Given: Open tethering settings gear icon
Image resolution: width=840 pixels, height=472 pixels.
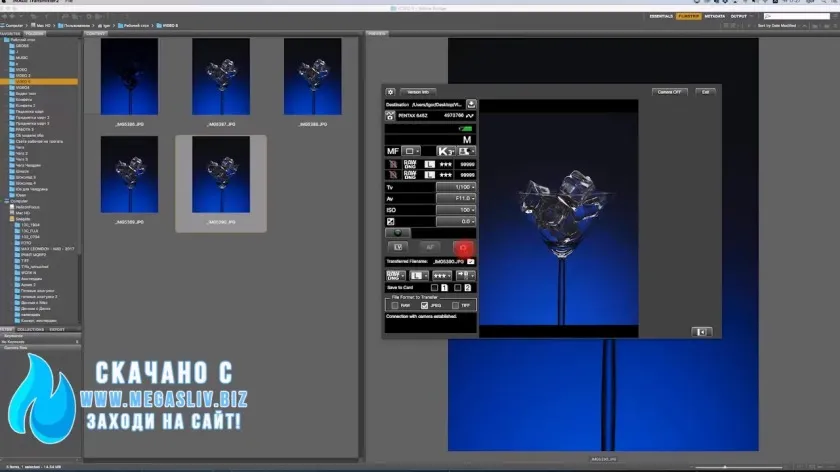Looking at the screenshot, I should point(391,91).
